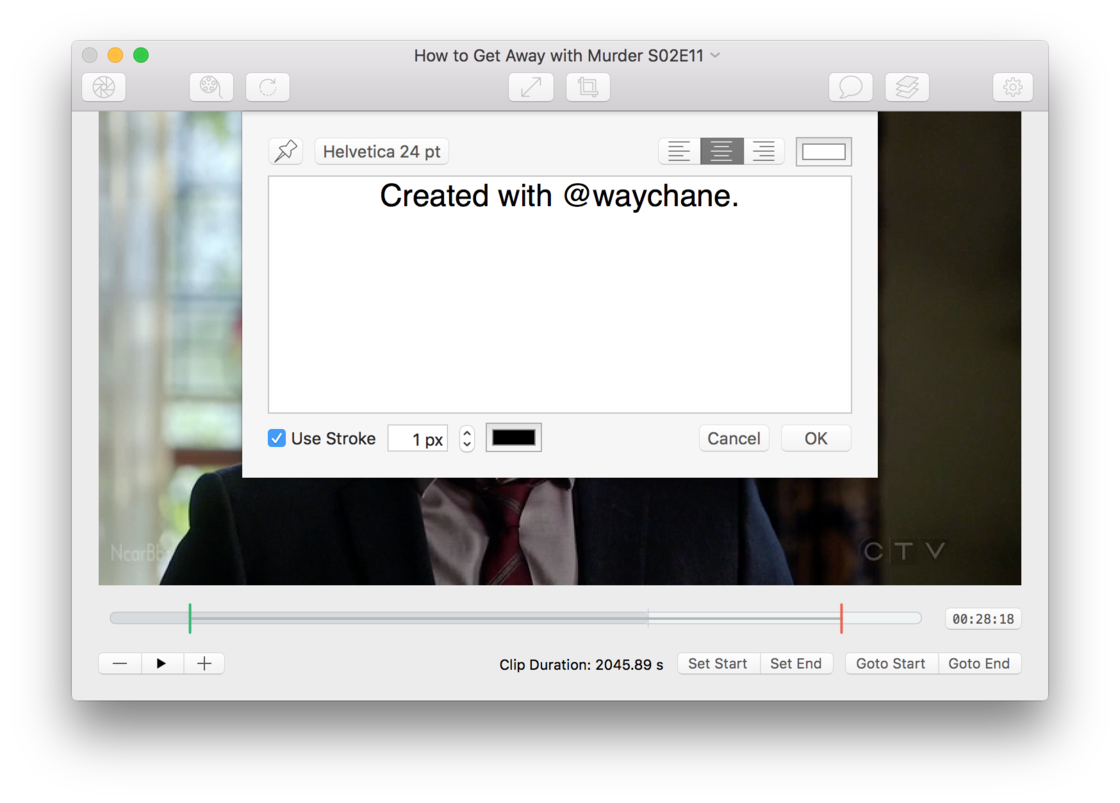Open the black stroke color swatch

514,438
